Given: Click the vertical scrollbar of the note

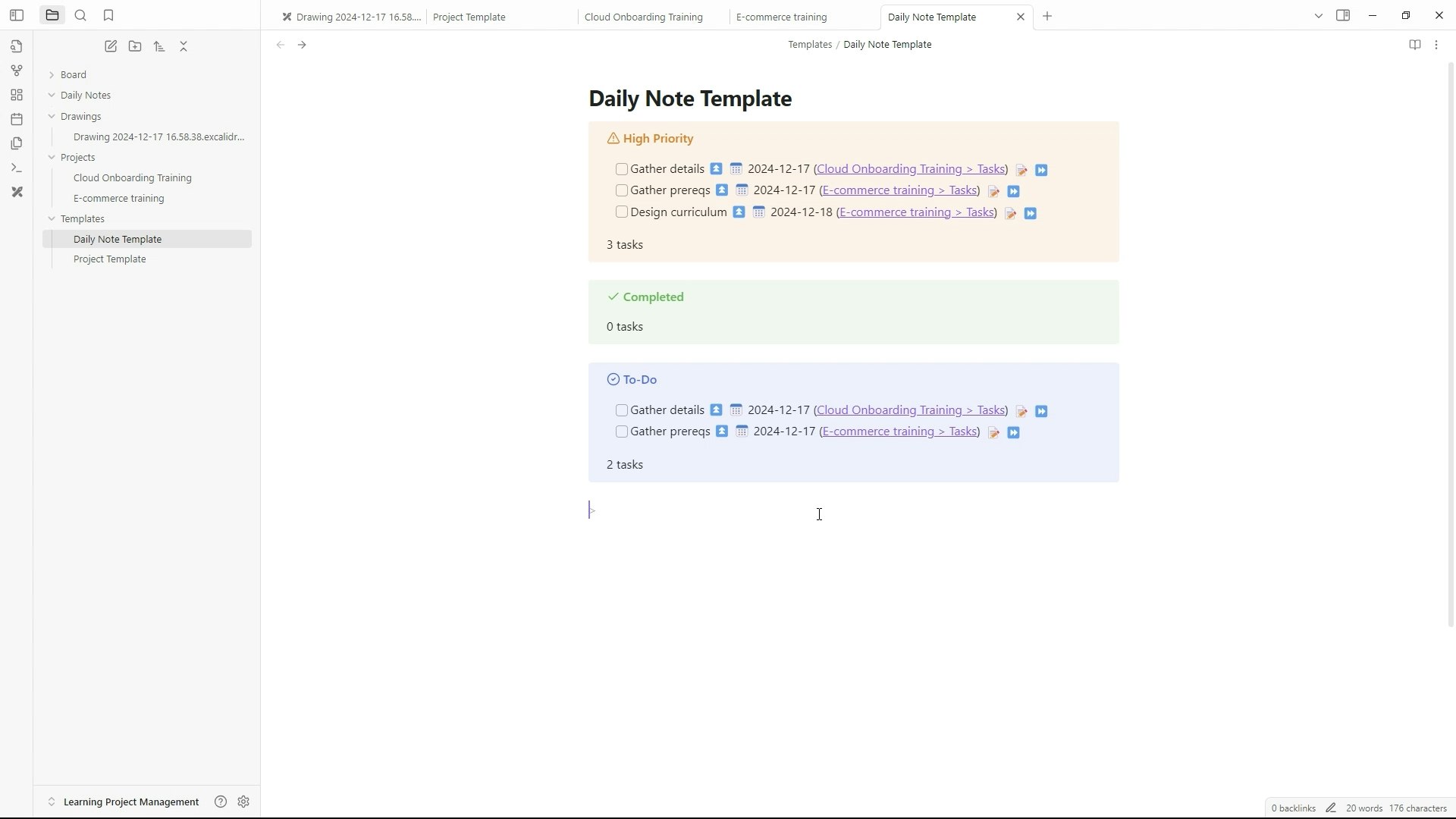Looking at the screenshot, I should tap(1451, 341).
